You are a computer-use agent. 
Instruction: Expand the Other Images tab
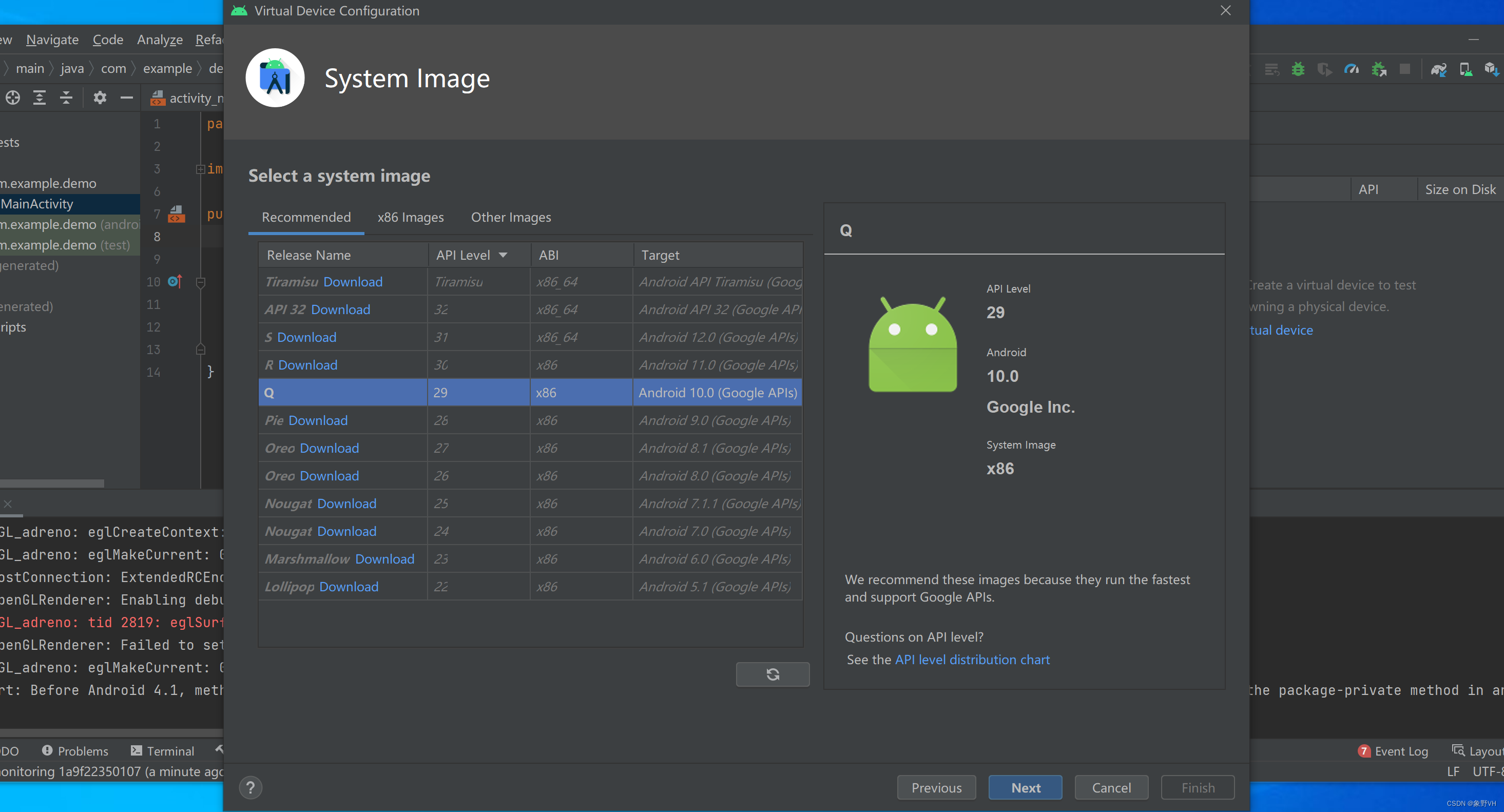(511, 217)
